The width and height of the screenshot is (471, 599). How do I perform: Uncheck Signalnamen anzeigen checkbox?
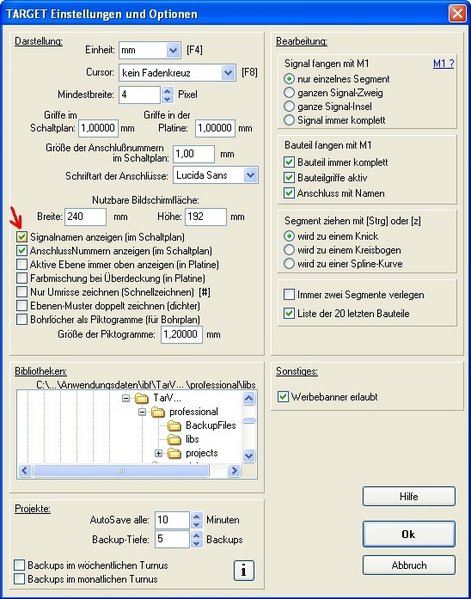tap(22, 237)
